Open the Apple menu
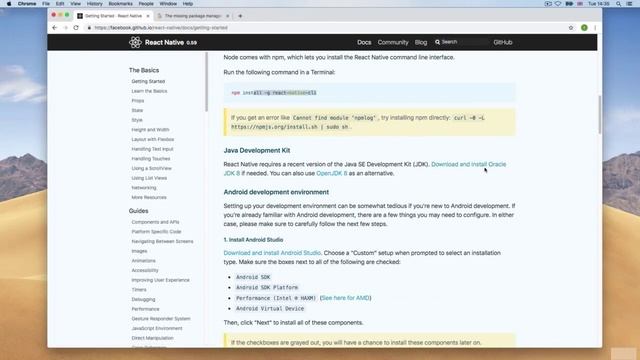The image size is (640, 360). [x=9, y=4]
